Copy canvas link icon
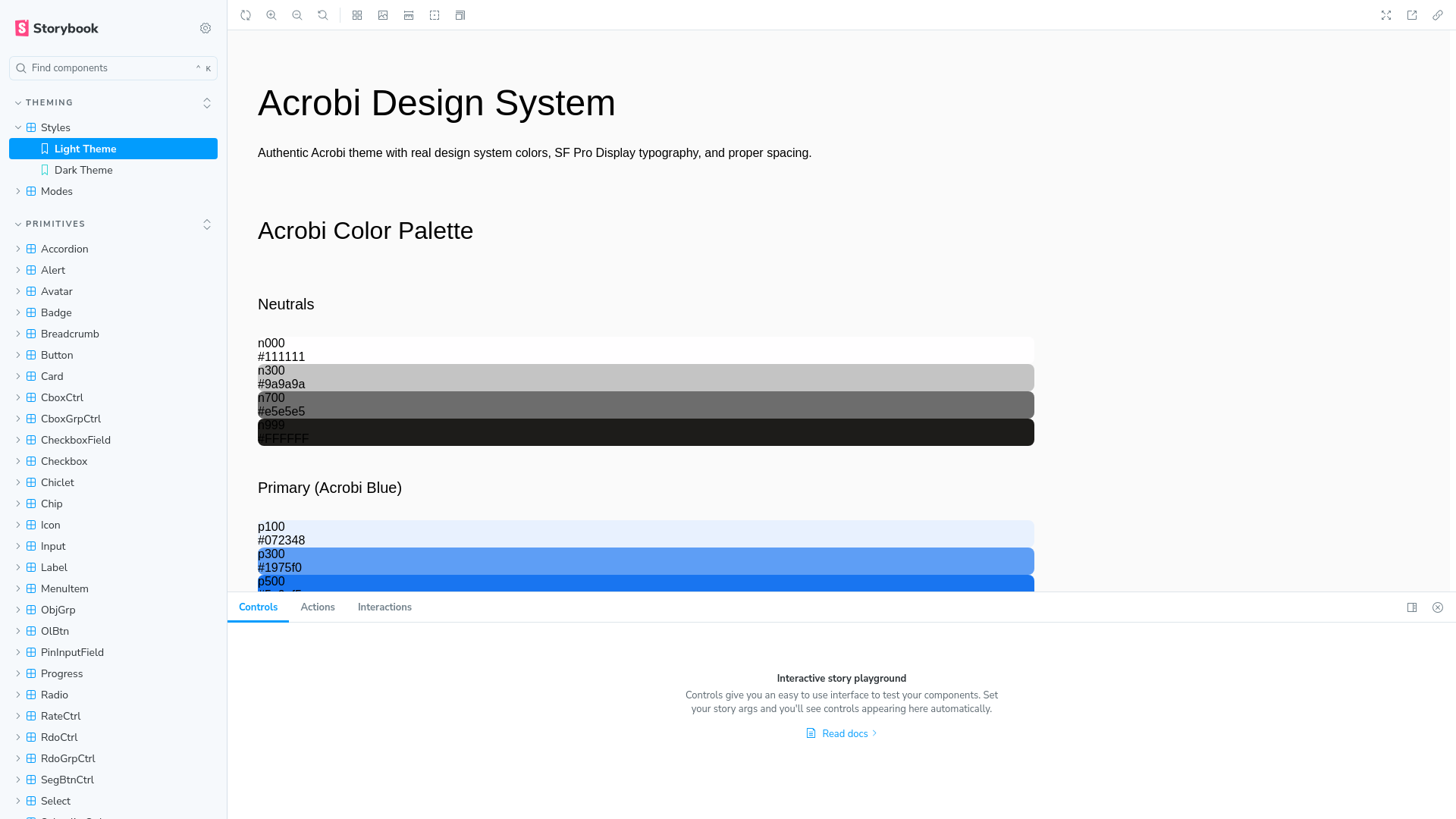Image resolution: width=1456 pixels, height=819 pixels. [1438, 15]
